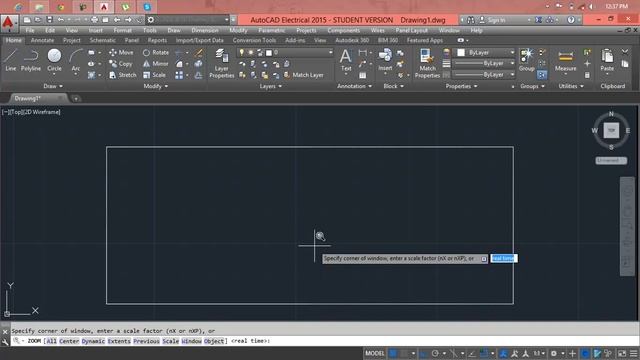Viewport: 640px width, 360px height.
Task: Click the real time input field
Action: tap(504, 258)
